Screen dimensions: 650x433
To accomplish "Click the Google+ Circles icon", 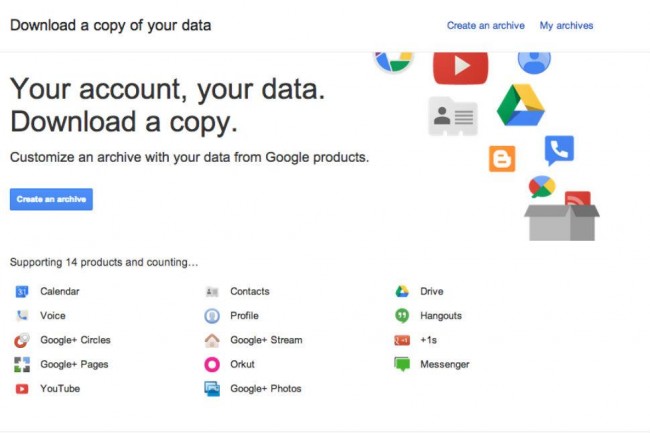I will (21, 340).
